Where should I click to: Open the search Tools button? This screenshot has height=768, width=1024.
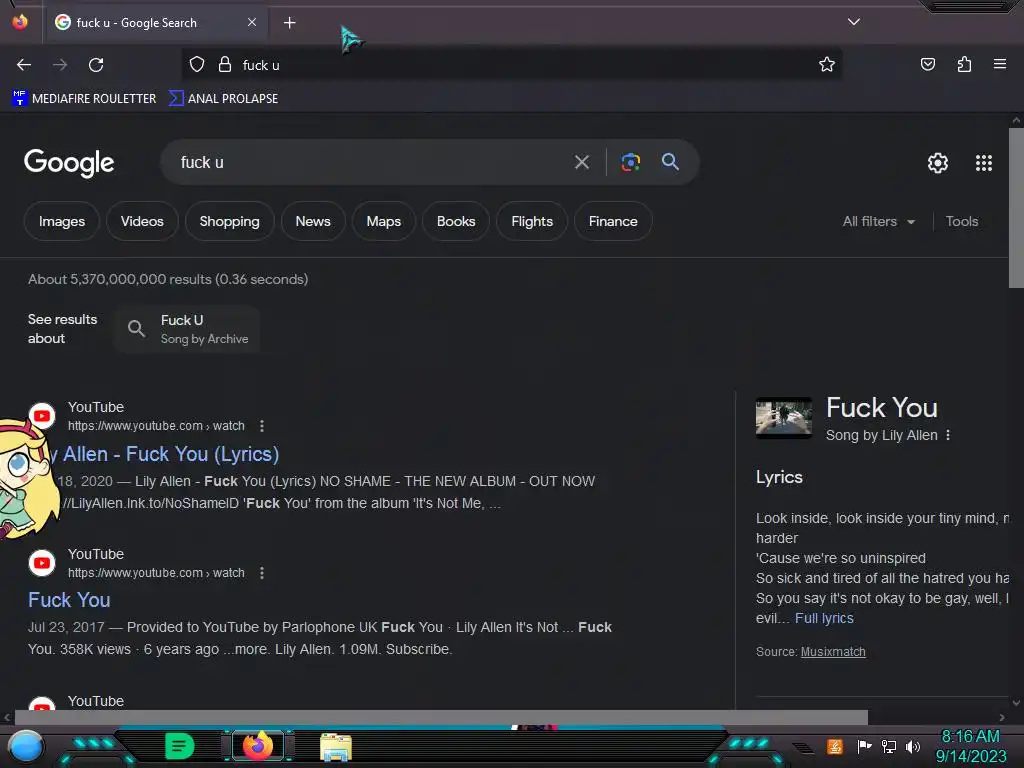click(x=961, y=221)
